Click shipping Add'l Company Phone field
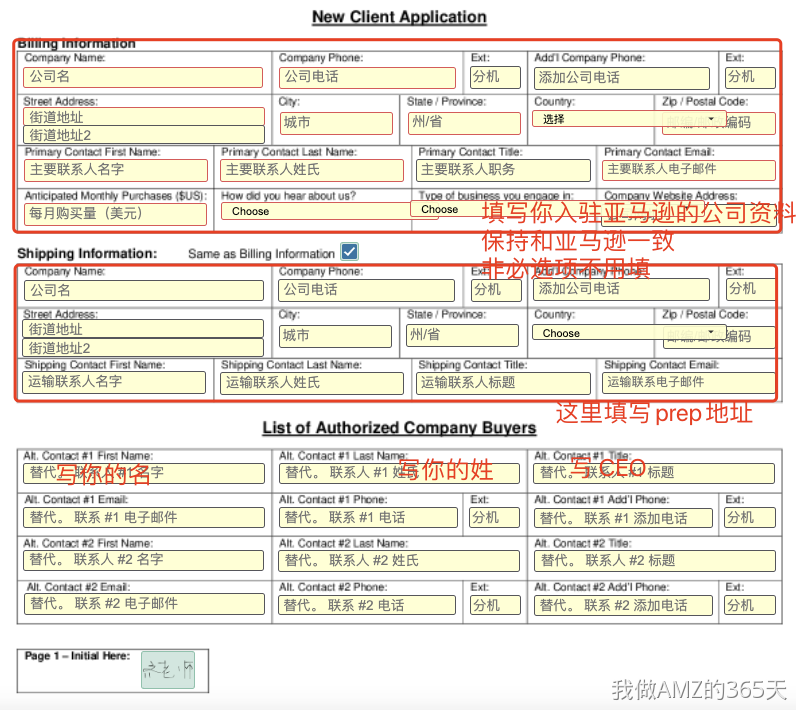Screen dimensions: 796x710 point(621,289)
